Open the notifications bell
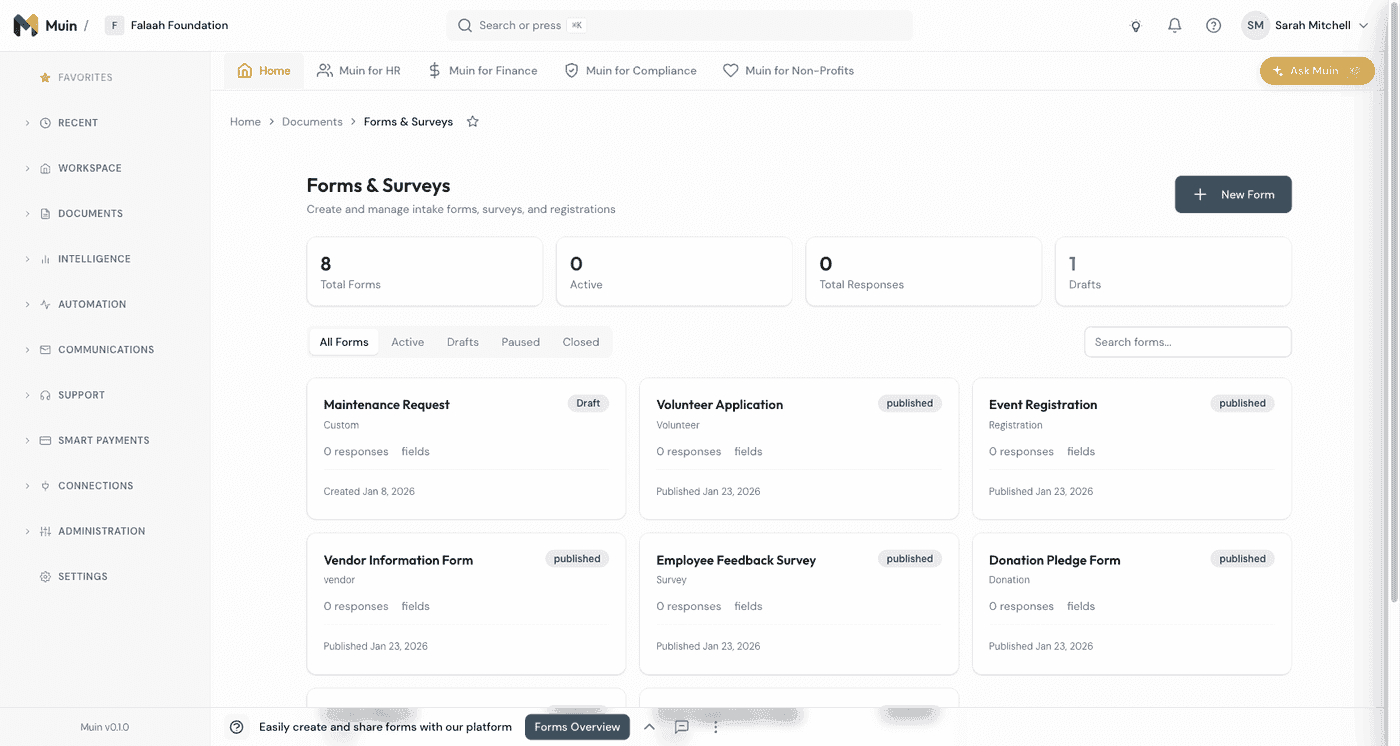1400x746 pixels. point(1174,26)
